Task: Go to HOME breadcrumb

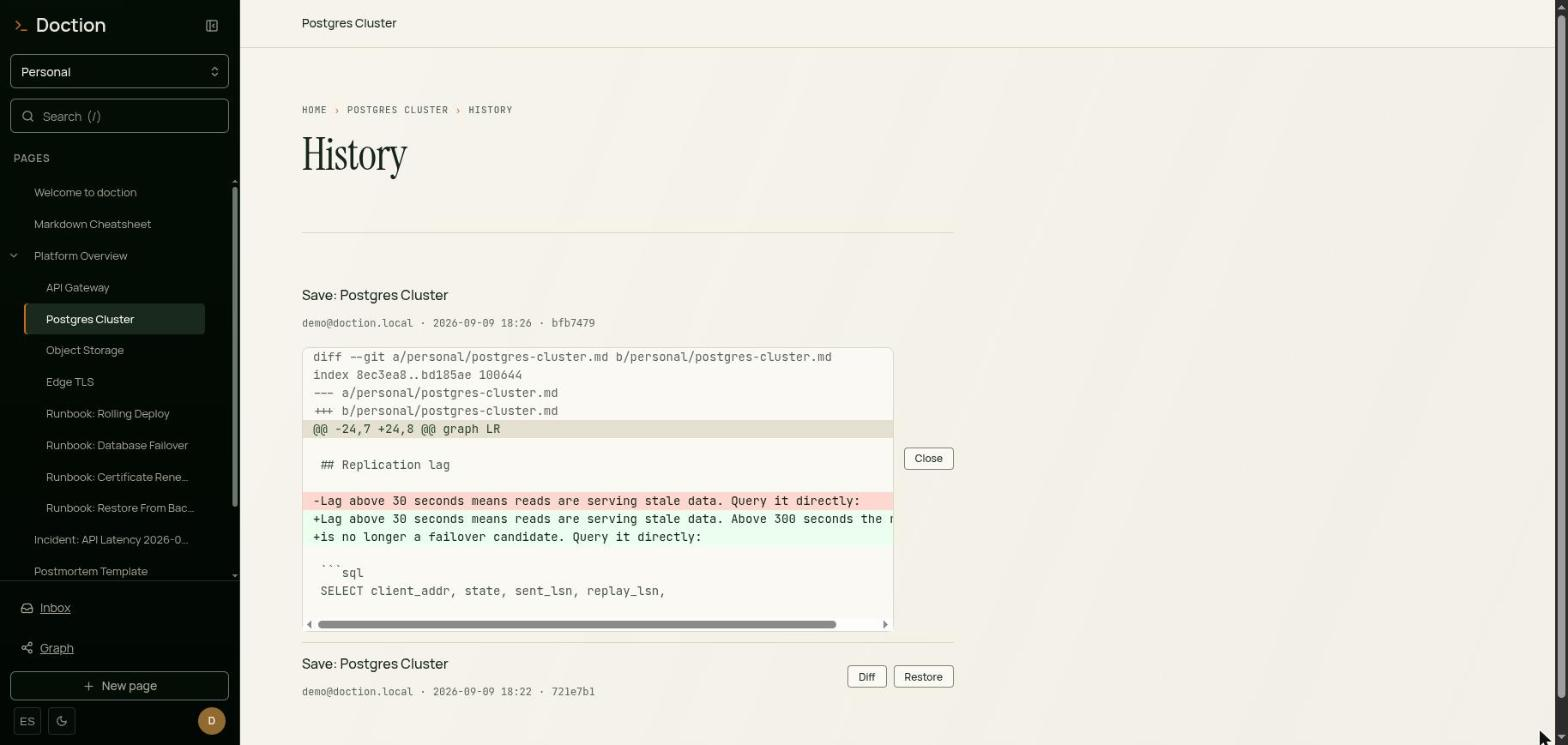Action: [314, 110]
